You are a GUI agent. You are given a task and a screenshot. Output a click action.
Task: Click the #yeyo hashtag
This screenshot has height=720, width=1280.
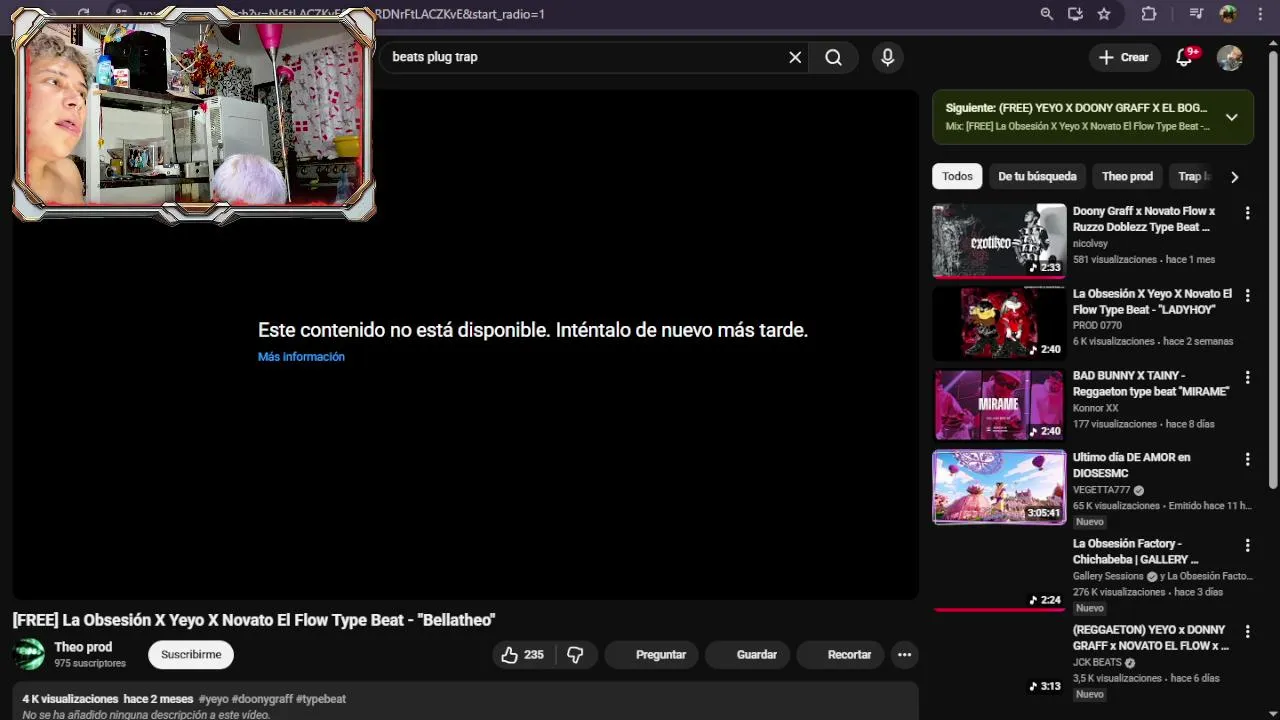(x=213, y=699)
